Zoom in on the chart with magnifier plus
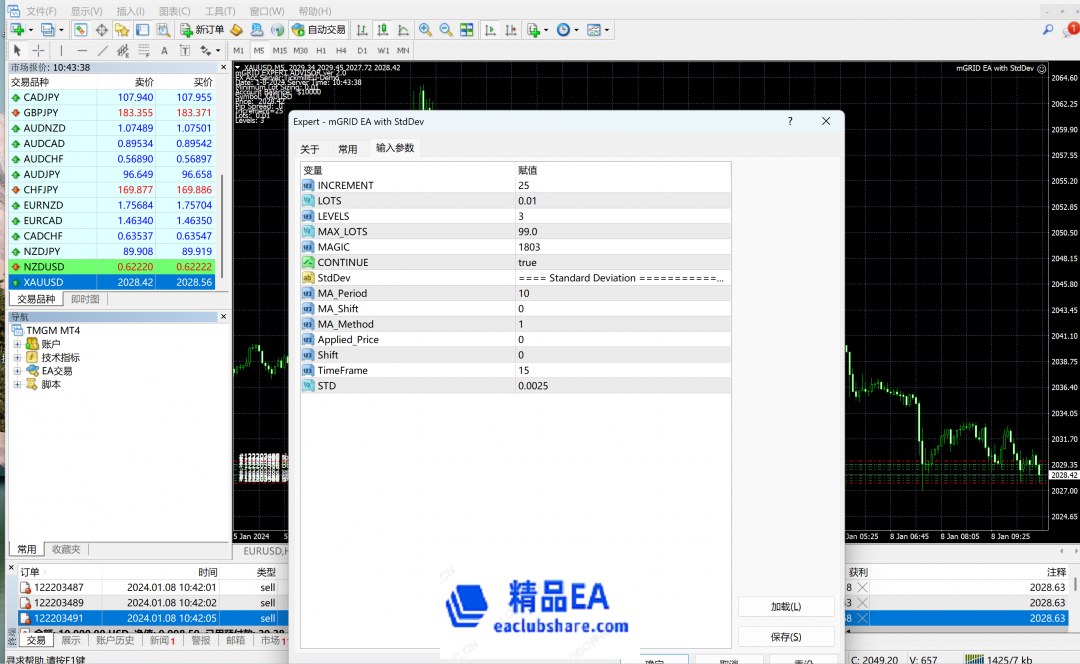The image size is (1080, 664). (425, 30)
